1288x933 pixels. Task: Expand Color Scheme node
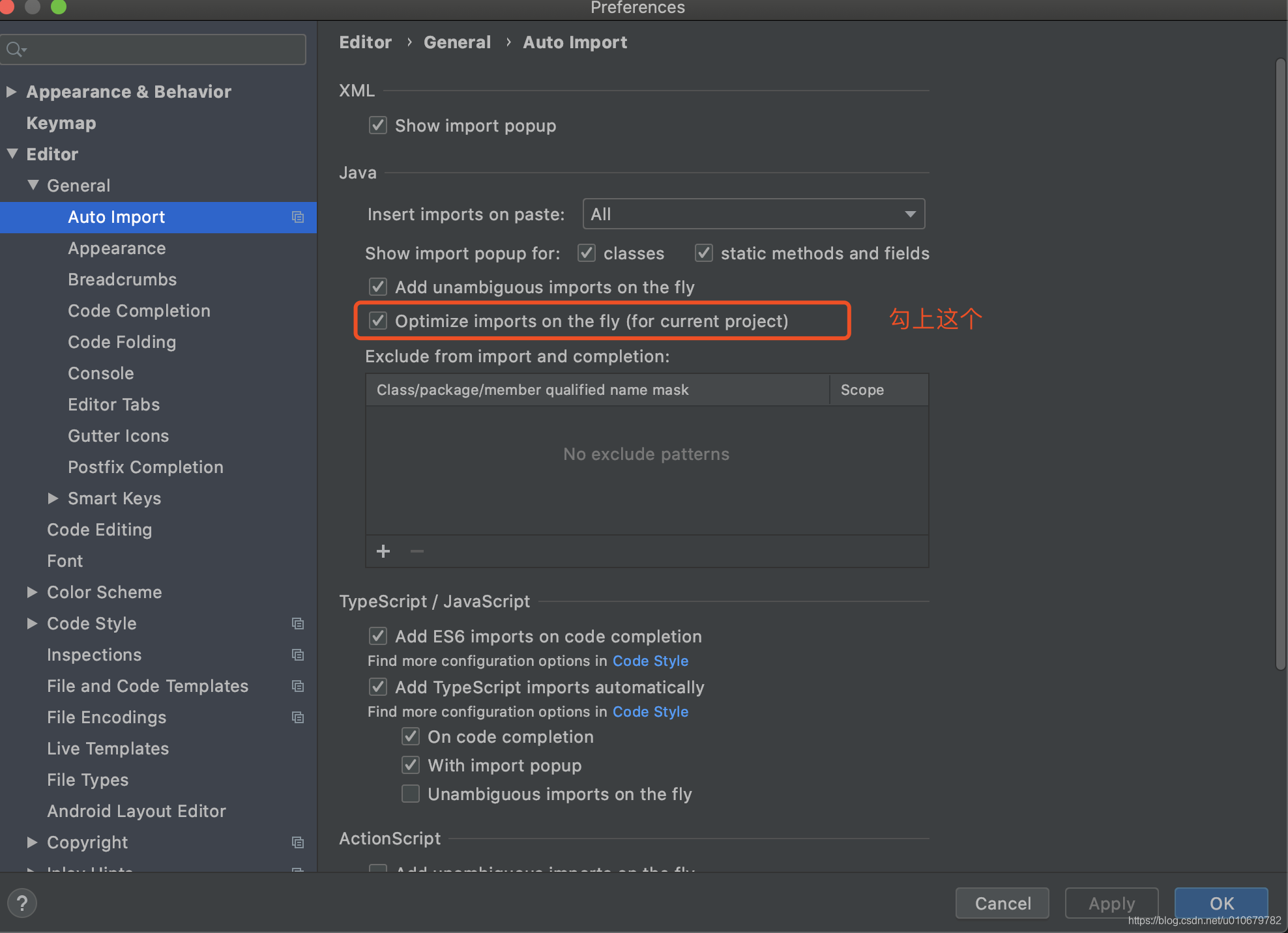32,592
